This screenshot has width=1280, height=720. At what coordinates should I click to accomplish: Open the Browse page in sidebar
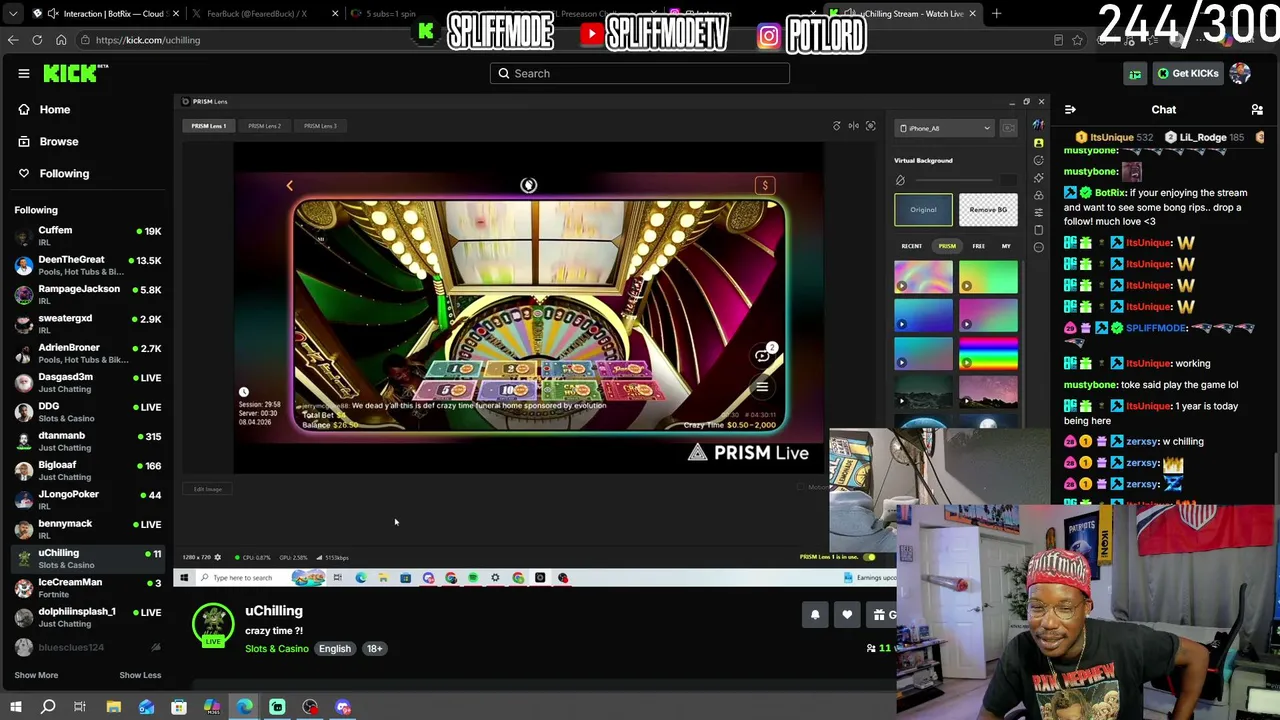coord(48,141)
